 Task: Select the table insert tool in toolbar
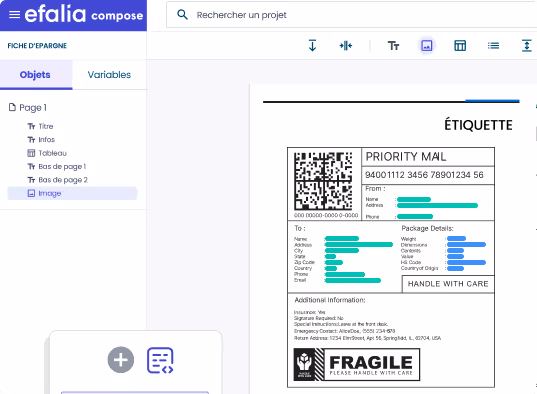click(460, 45)
